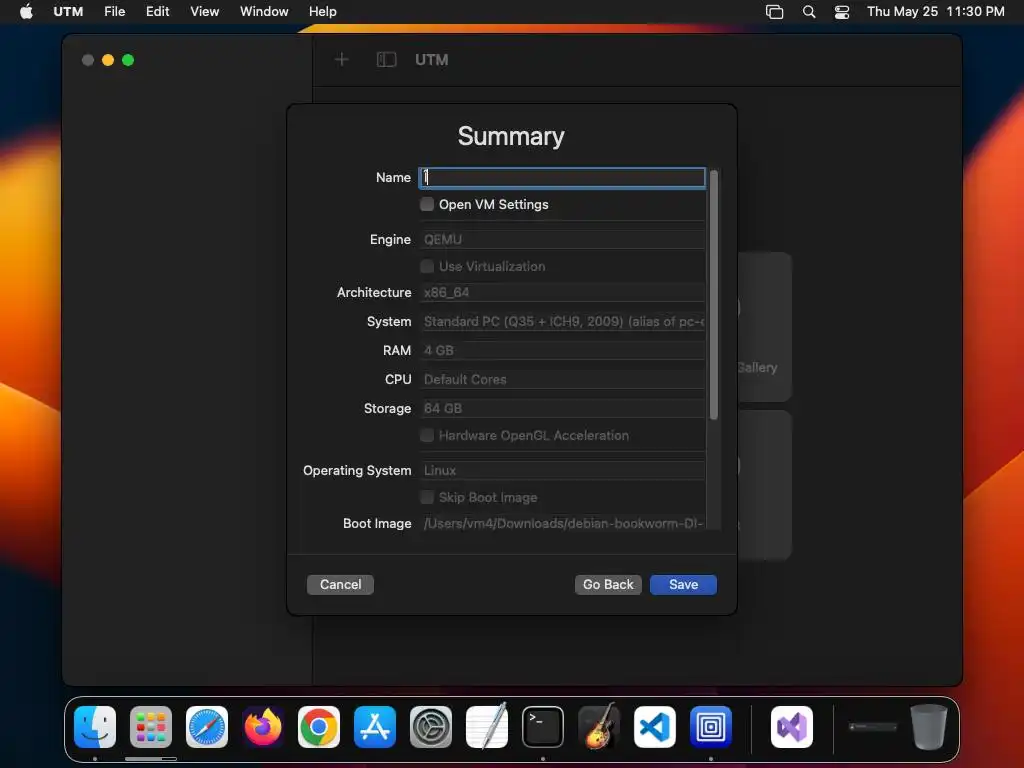Click the Engine field showing QEMU
The image size is (1024, 768).
(562, 239)
